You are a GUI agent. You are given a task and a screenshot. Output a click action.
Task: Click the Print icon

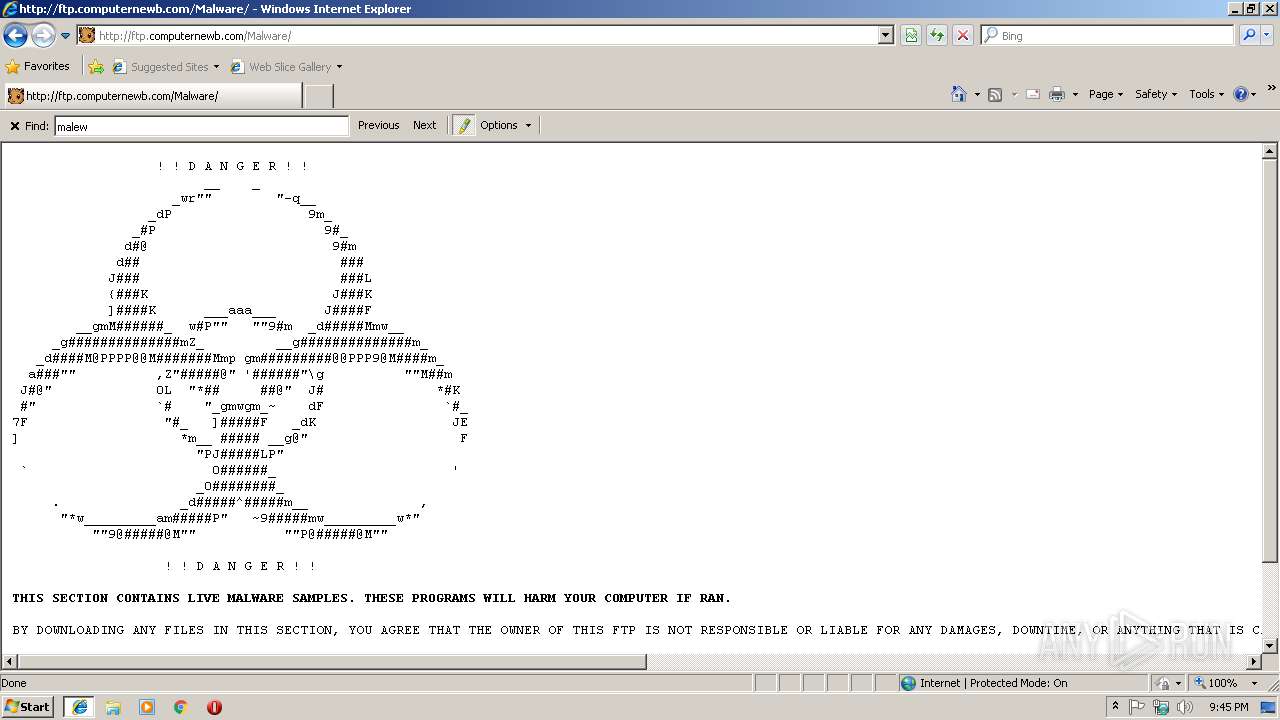point(1057,94)
